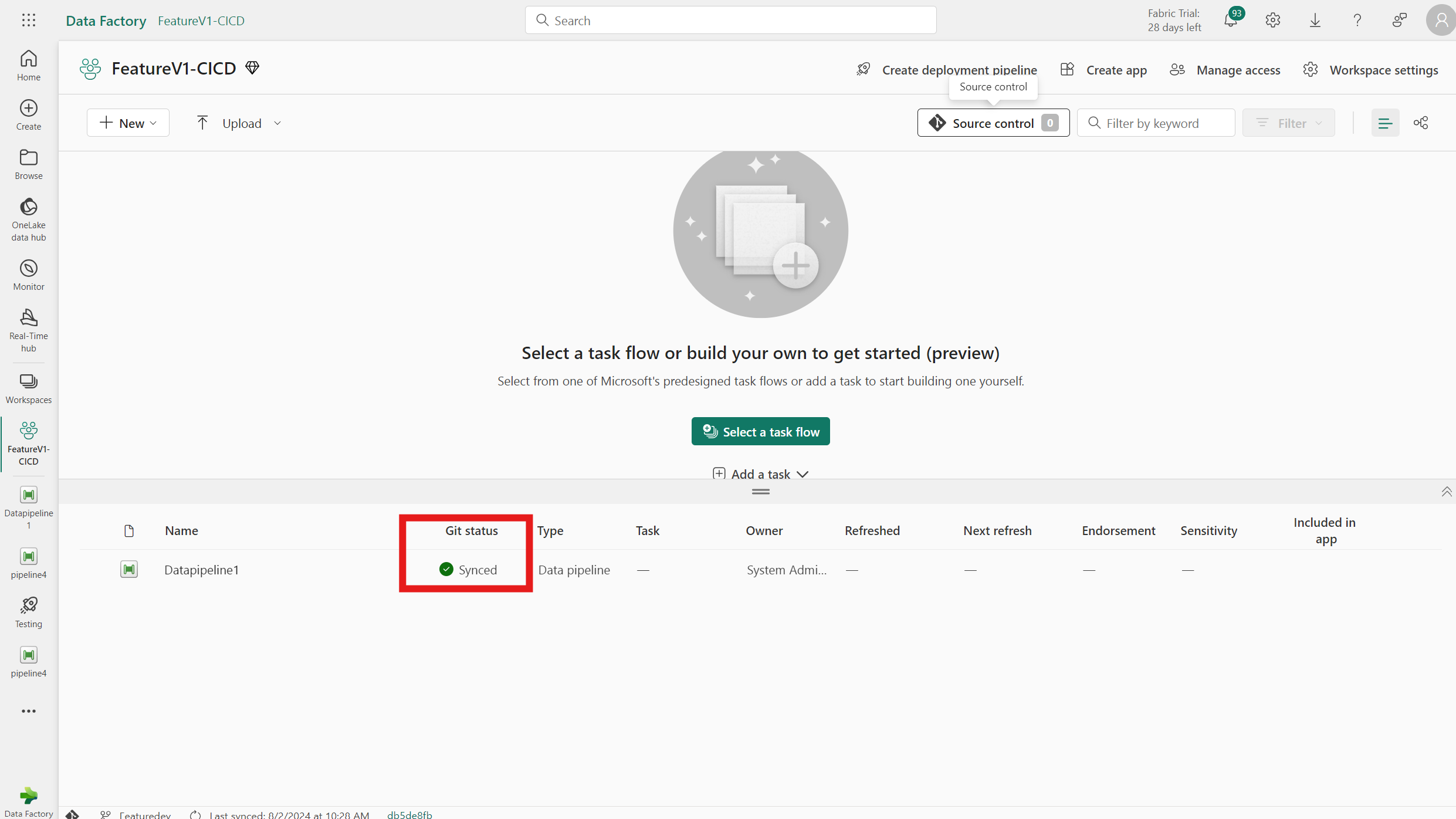Focus the global Search box
The height and width of the screenshot is (819, 1456).
click(730, 21)
